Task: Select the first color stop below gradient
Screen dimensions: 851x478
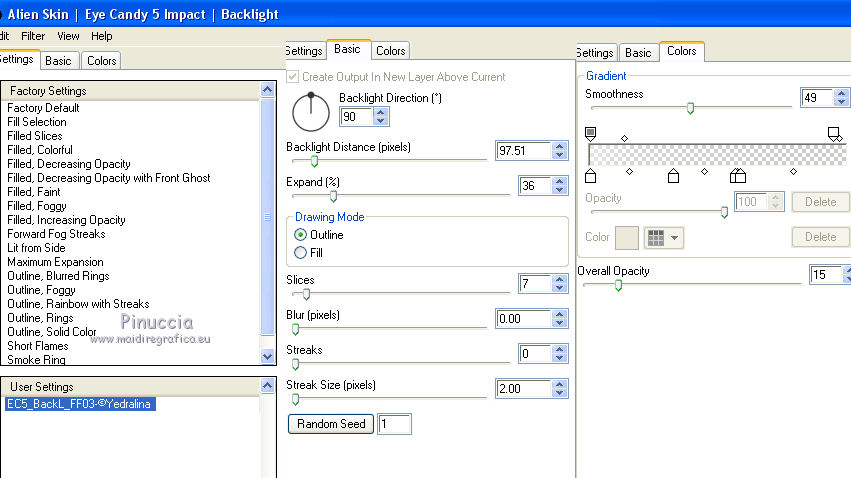Action: click(590, 176)
